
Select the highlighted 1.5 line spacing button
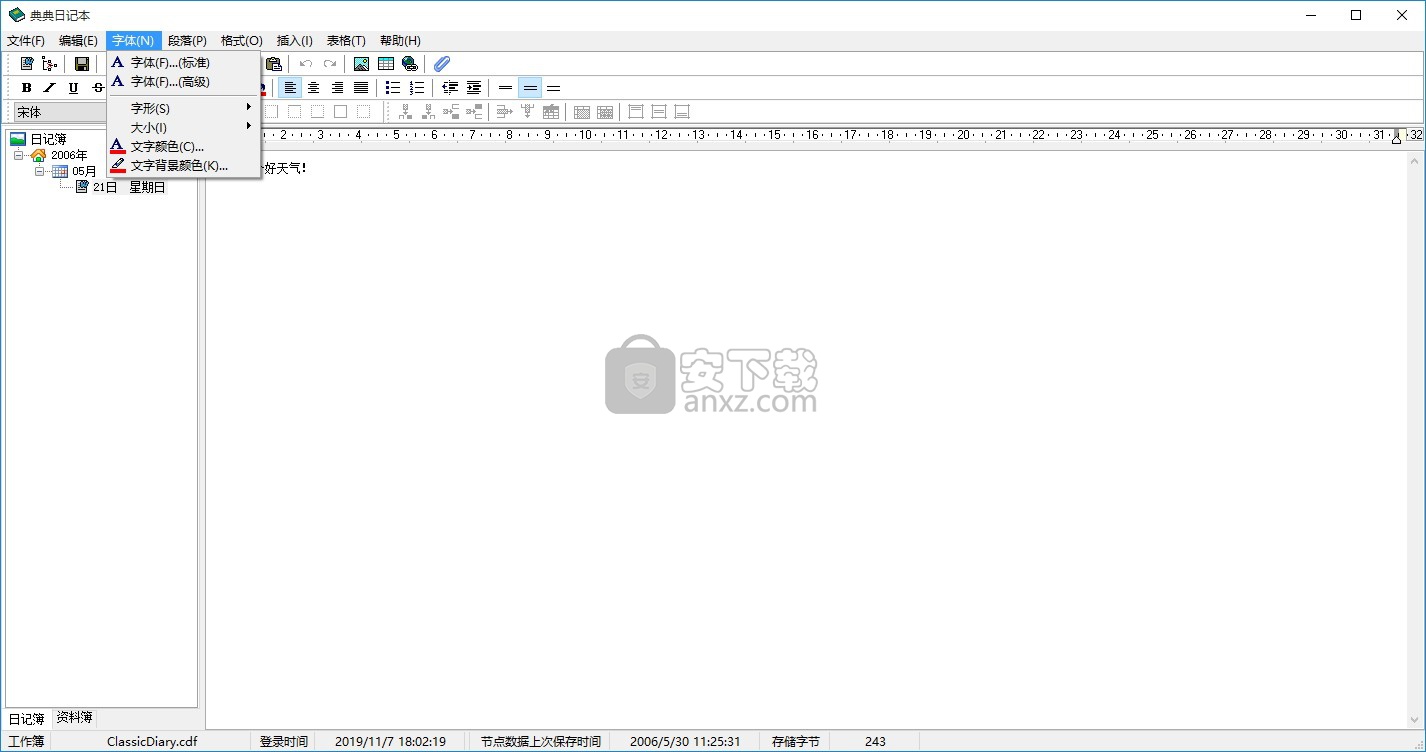[x=530, y=88]
